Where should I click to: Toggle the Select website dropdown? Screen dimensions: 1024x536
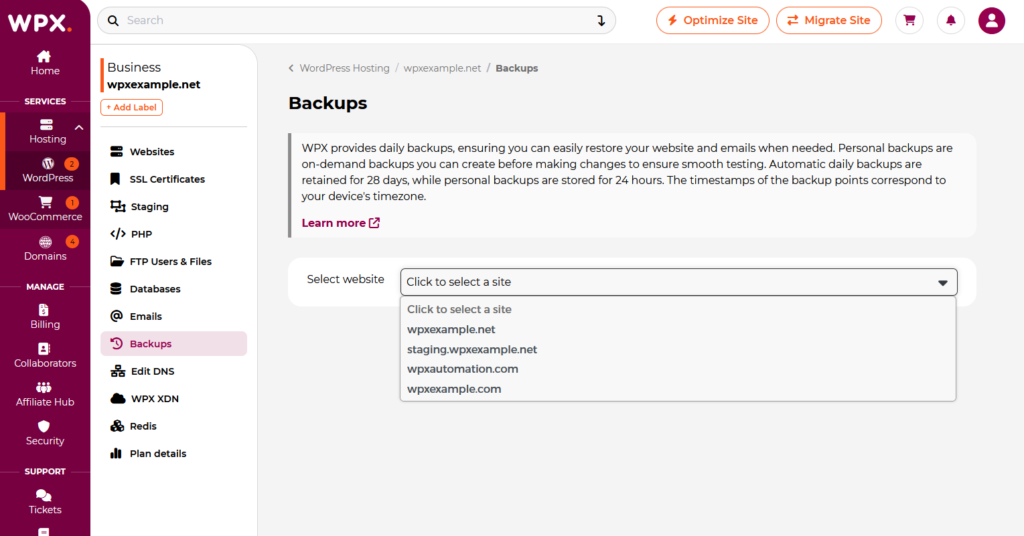(679, 282)
